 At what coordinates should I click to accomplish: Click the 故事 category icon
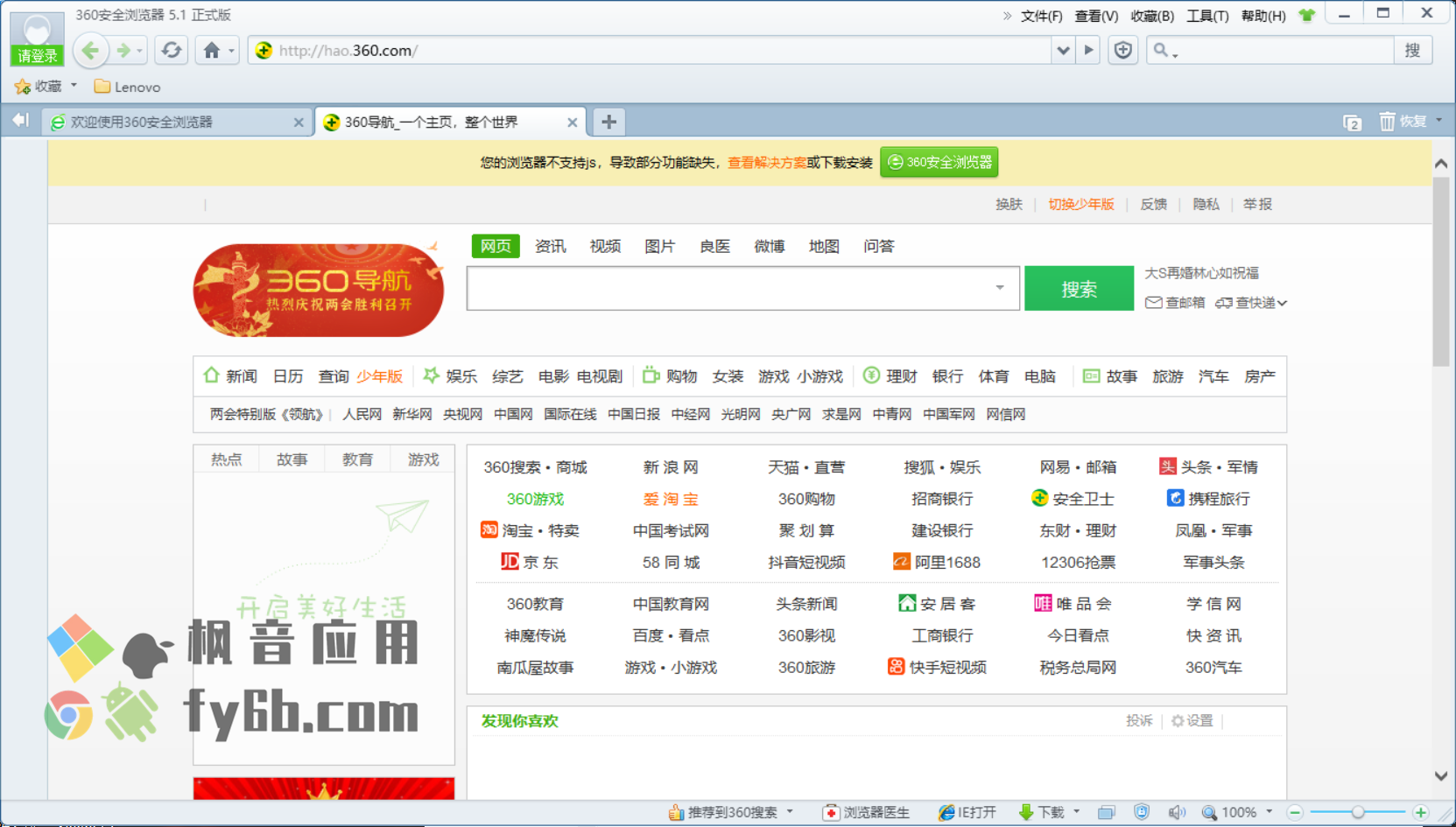pyautogui.click(x=1091, y=375)
